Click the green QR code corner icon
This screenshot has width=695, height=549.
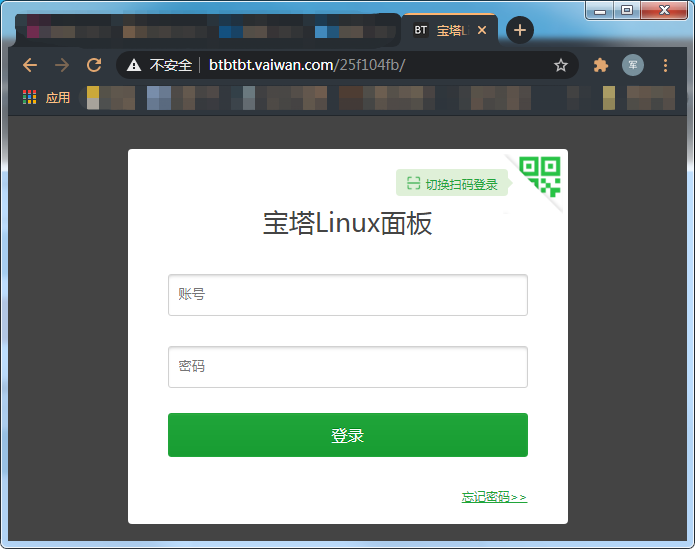coord(540,176)
